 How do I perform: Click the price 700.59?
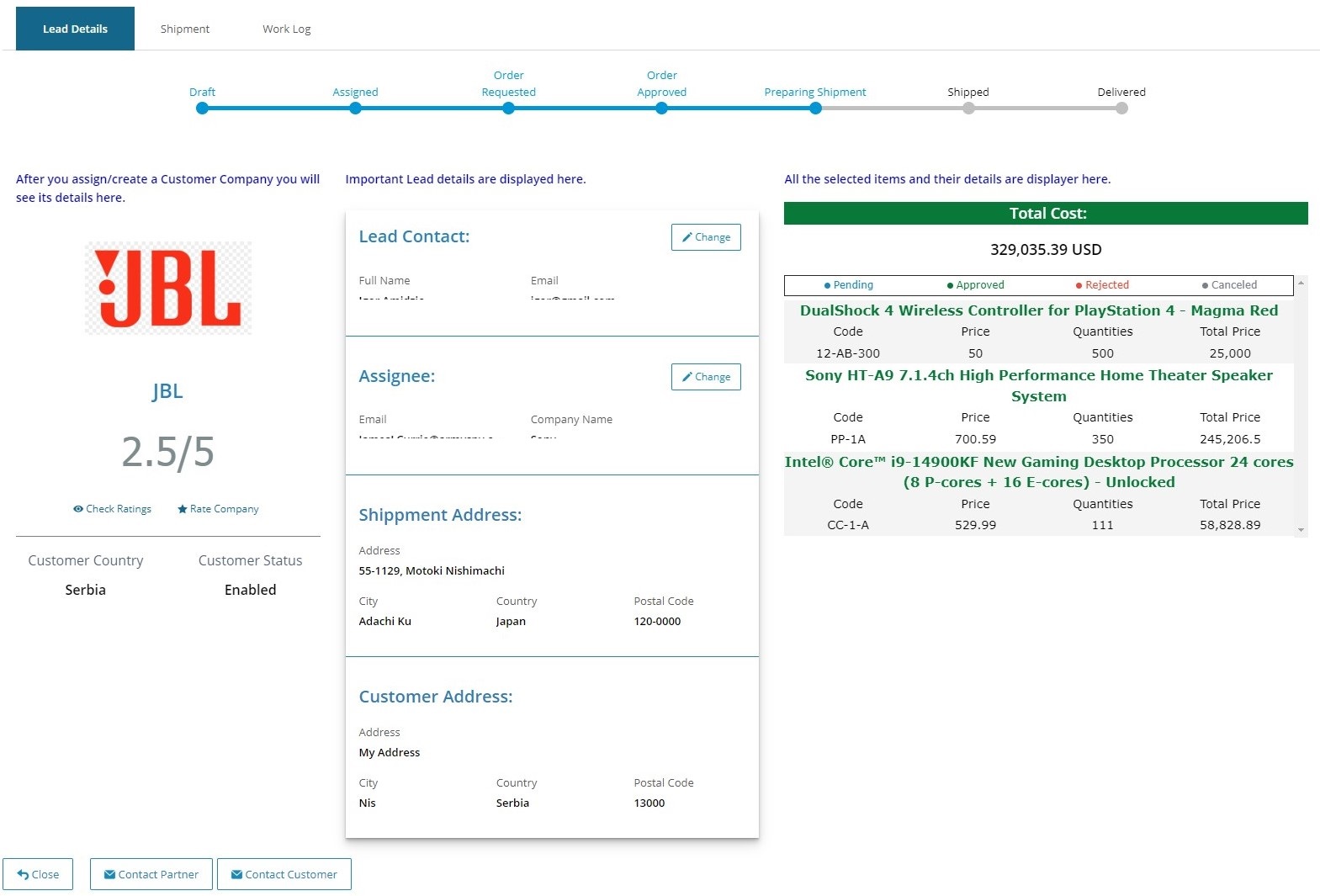975,439
